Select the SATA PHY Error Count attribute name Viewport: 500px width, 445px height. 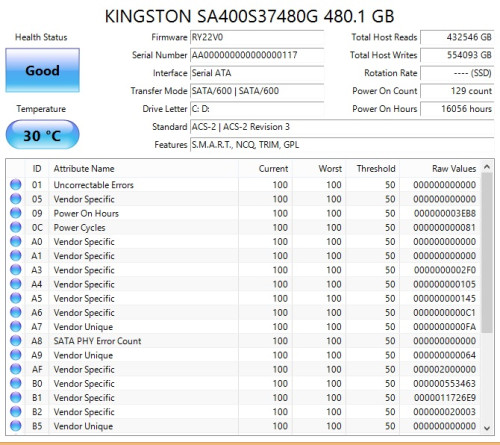click(97, 341)
